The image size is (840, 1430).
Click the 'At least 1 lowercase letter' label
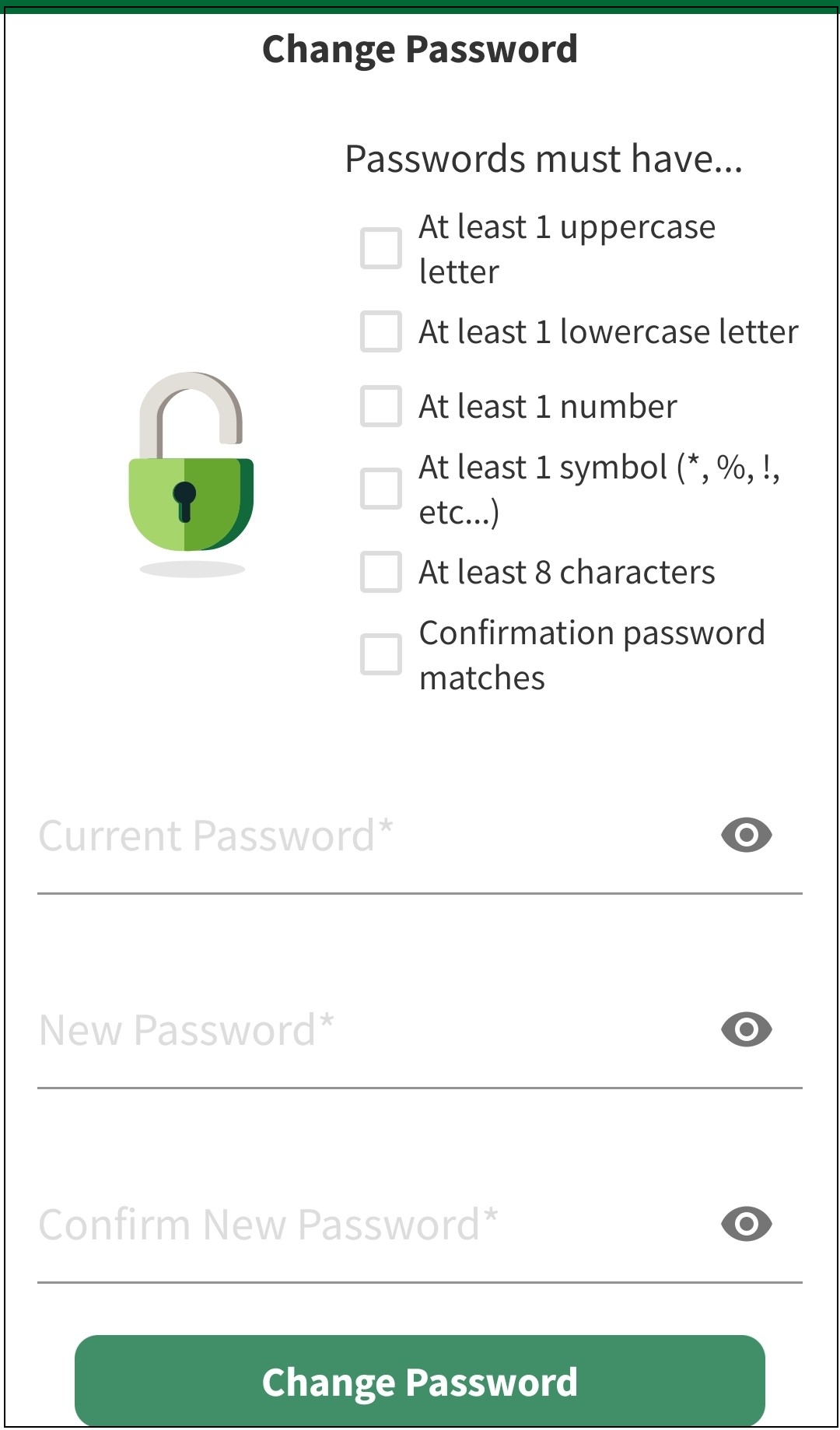608,332
